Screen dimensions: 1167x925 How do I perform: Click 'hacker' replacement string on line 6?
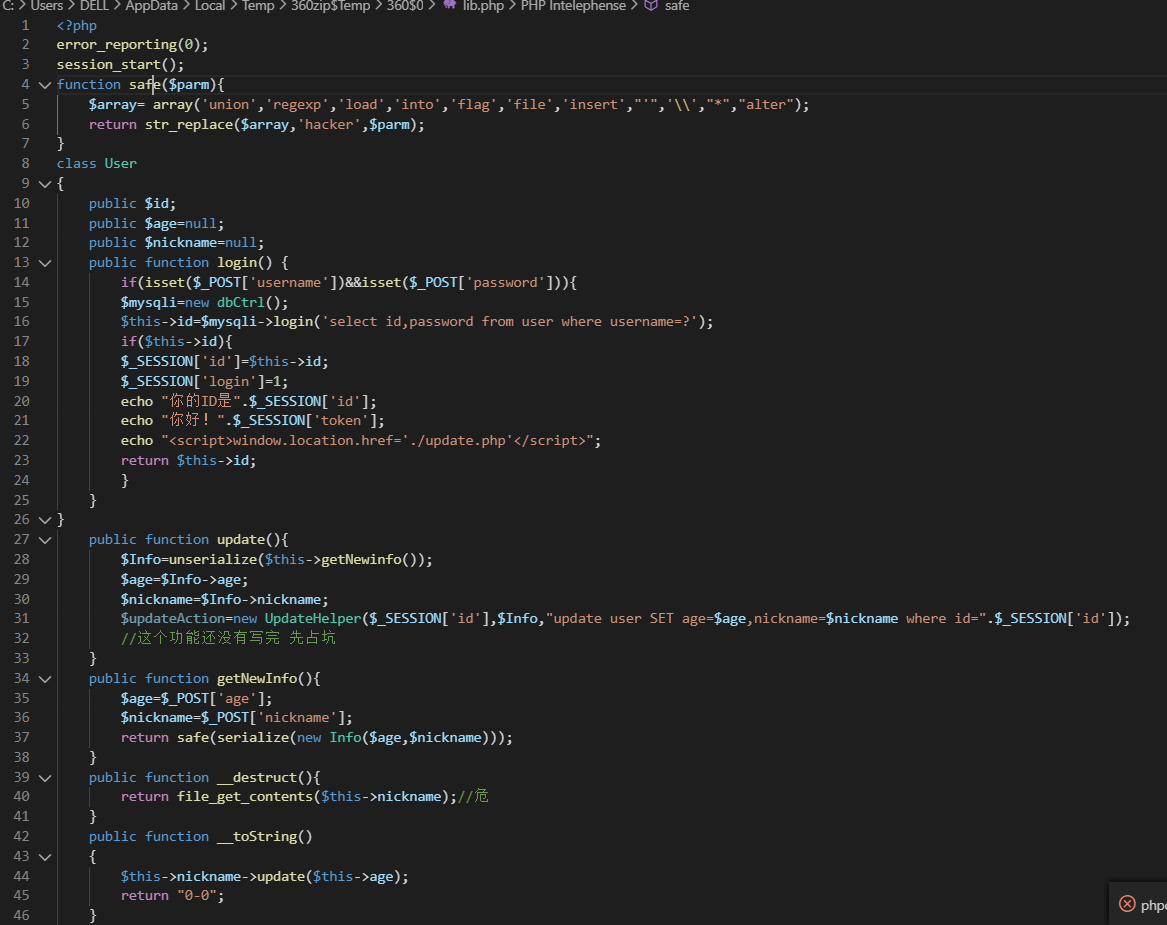[x=329, y=124]
